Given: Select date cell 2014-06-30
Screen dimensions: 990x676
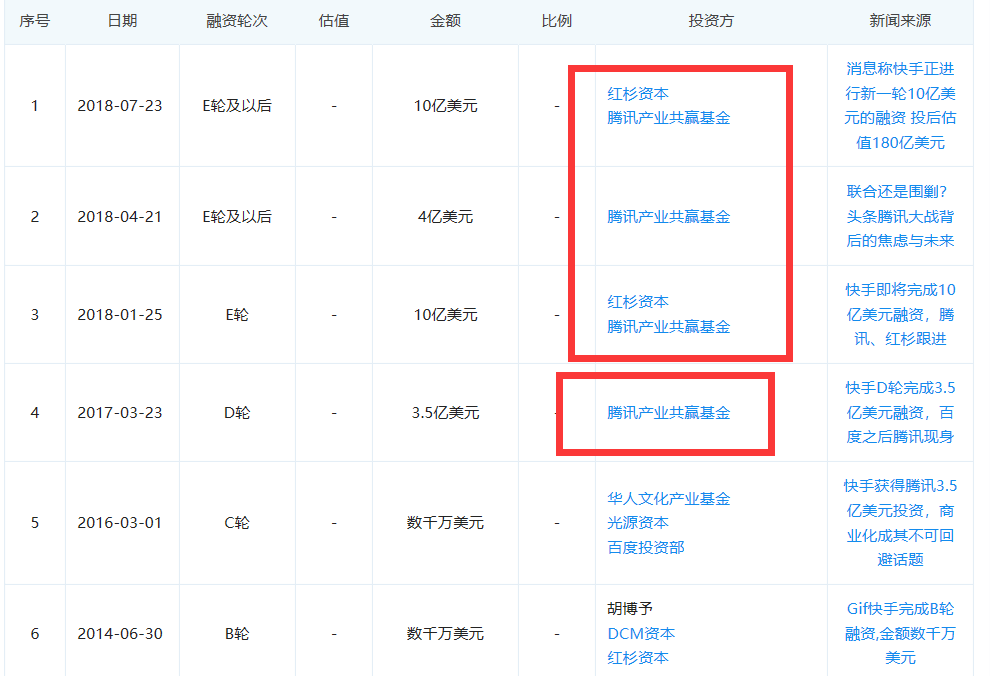Looking at the screenshot, I should coord(120,633).
